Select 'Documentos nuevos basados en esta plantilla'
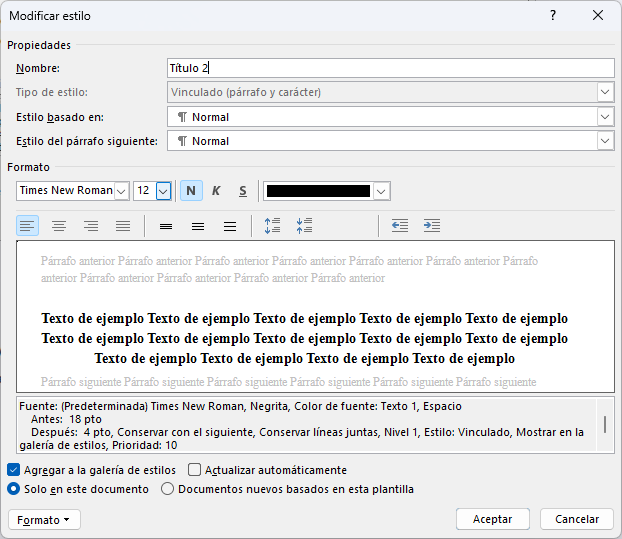 pos(168,489)
